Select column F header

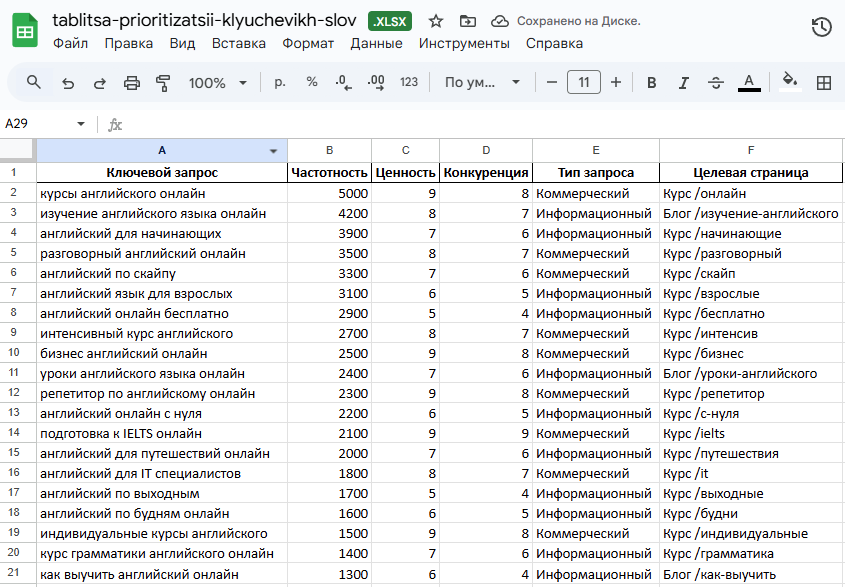point(751,150)
